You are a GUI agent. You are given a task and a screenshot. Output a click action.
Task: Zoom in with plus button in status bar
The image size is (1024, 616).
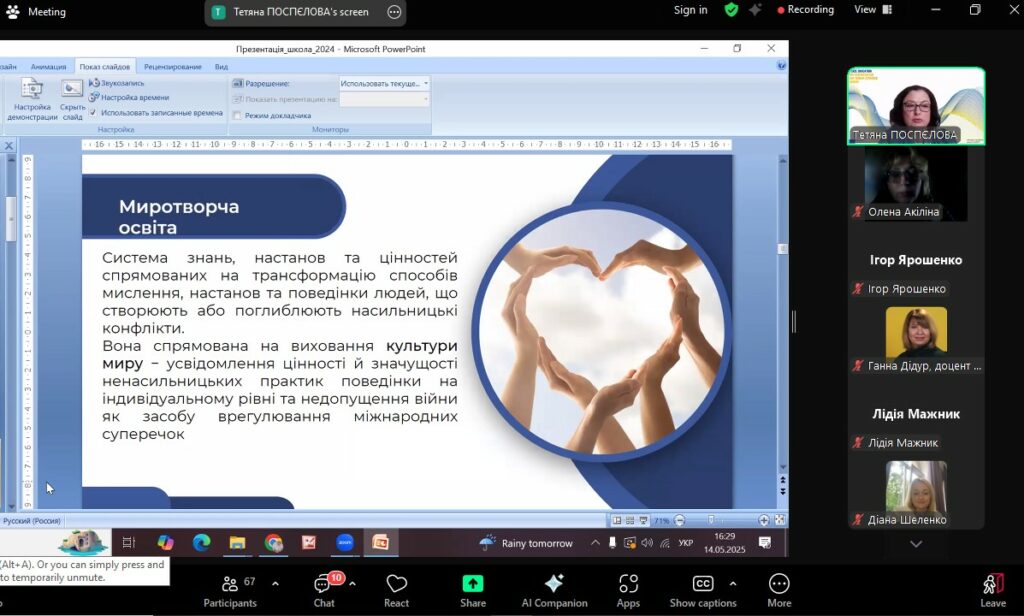point(763,521)
